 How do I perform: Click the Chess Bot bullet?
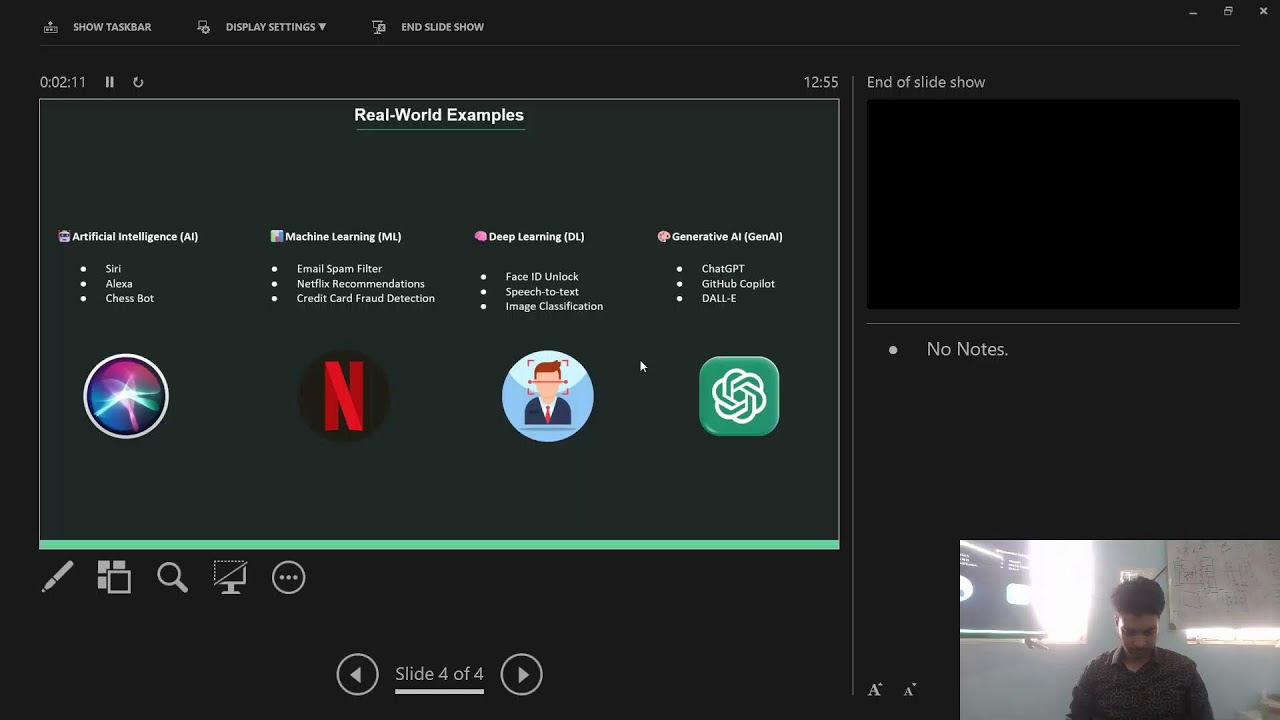[129, 299]
